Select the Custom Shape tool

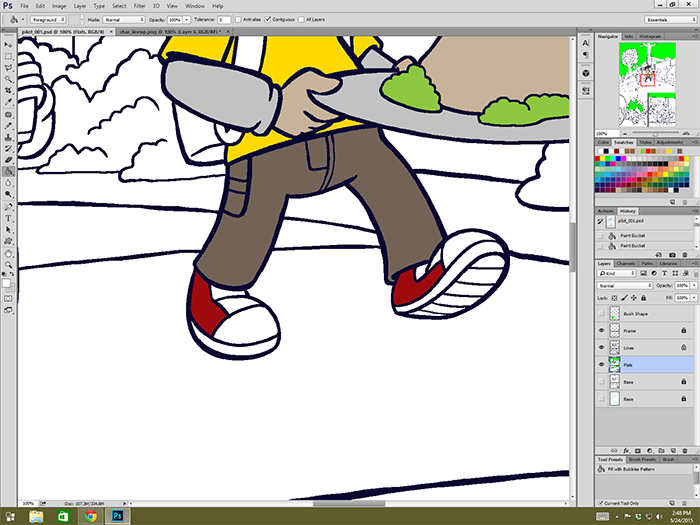click(x=8, y=241)
